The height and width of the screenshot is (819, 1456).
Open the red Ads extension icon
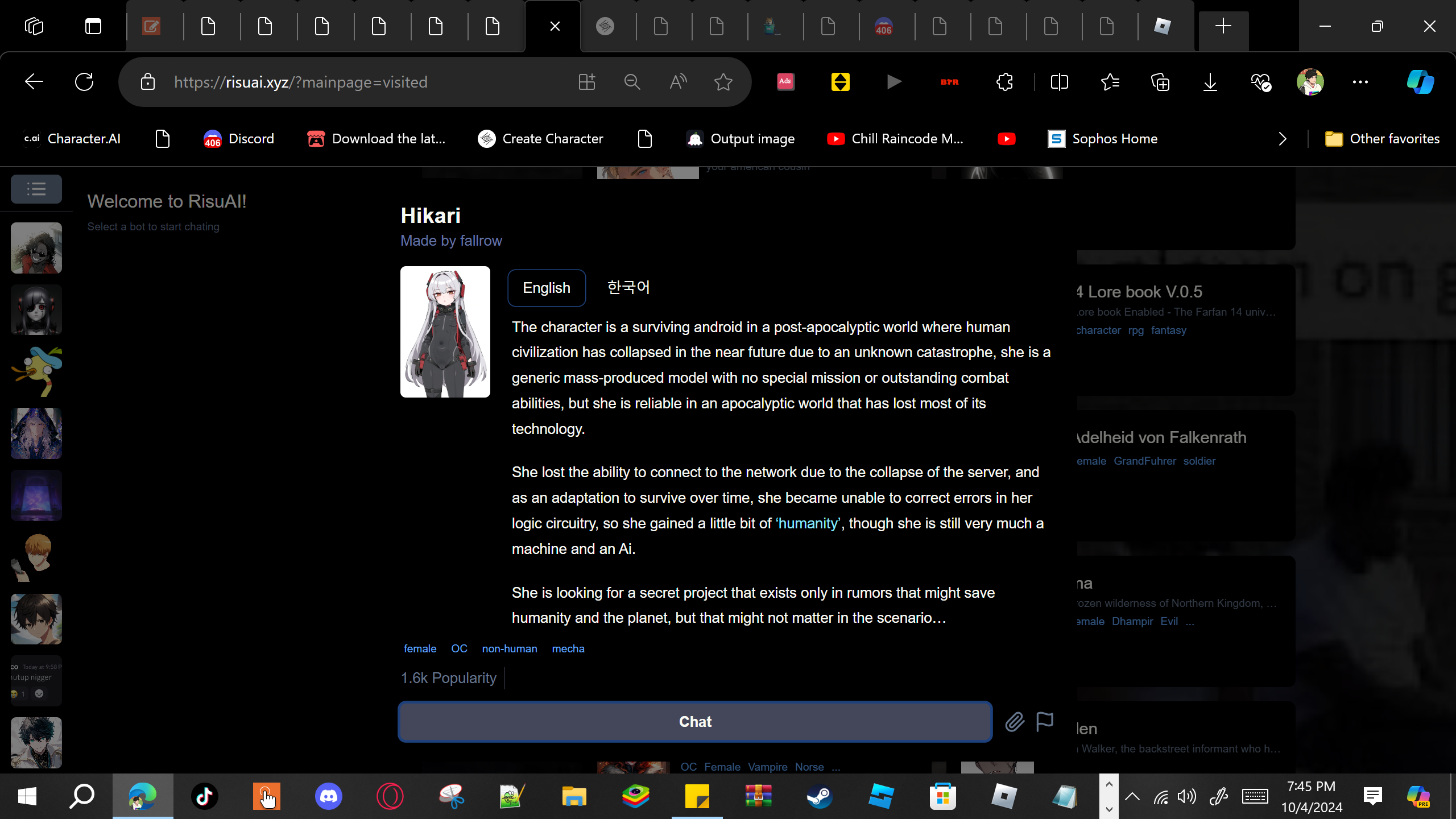coord(785,82)
